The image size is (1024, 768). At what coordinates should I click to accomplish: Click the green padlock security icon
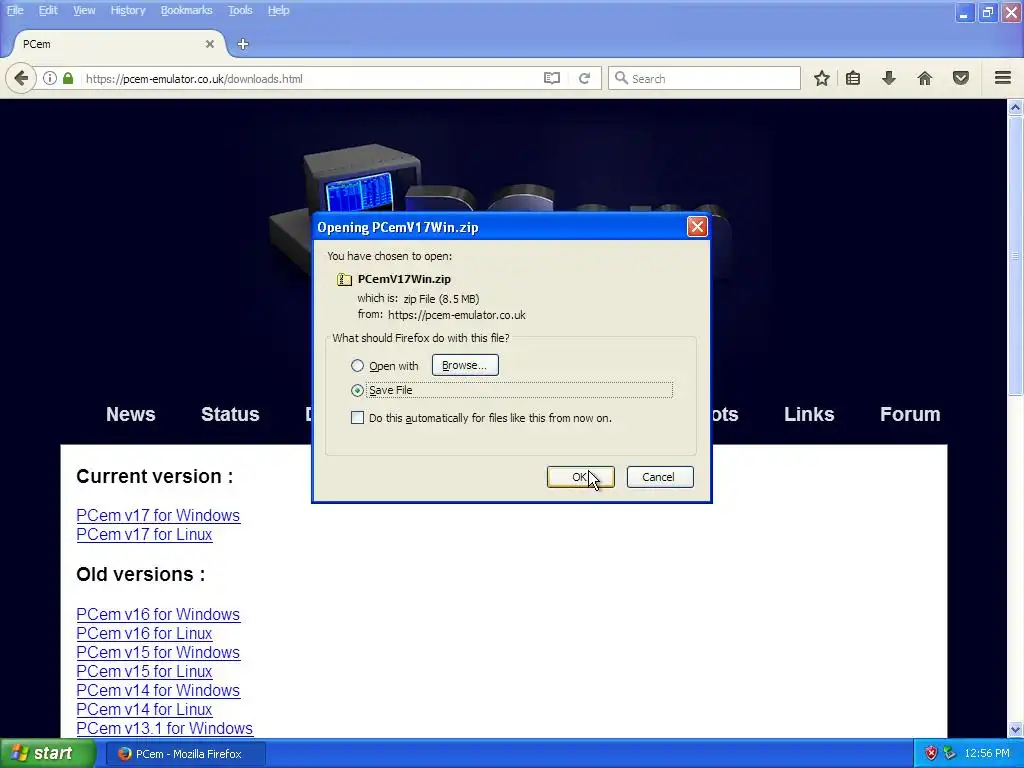coord(68,78)
